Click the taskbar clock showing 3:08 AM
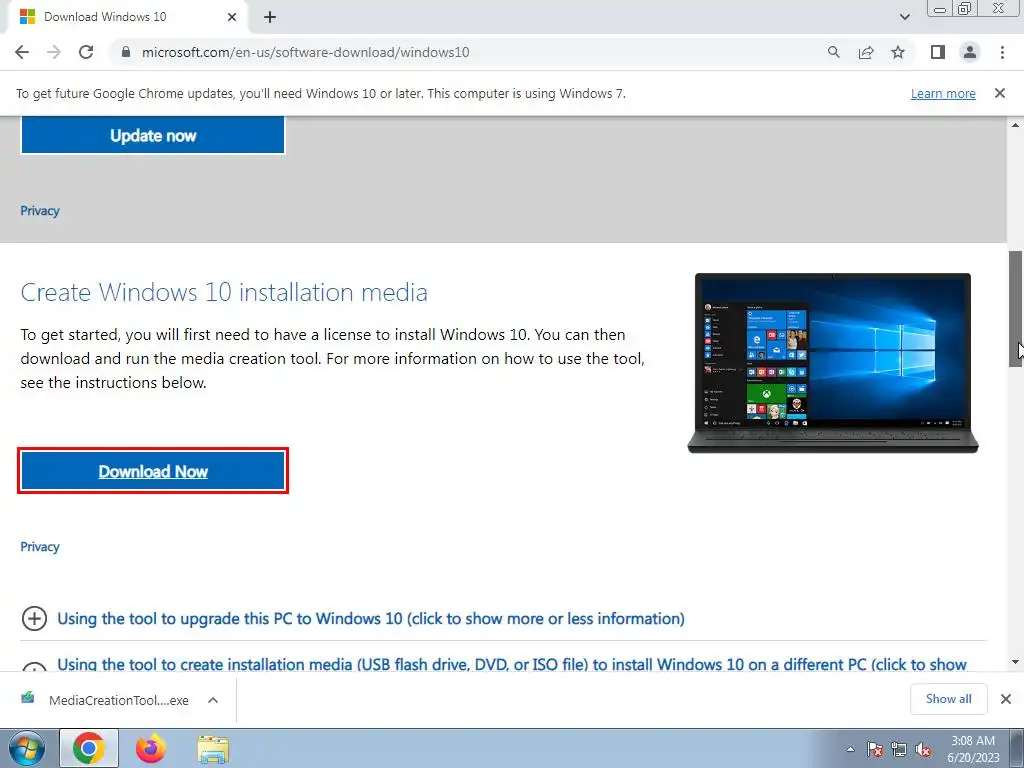The image size is (1024, 768). [973, 749]
